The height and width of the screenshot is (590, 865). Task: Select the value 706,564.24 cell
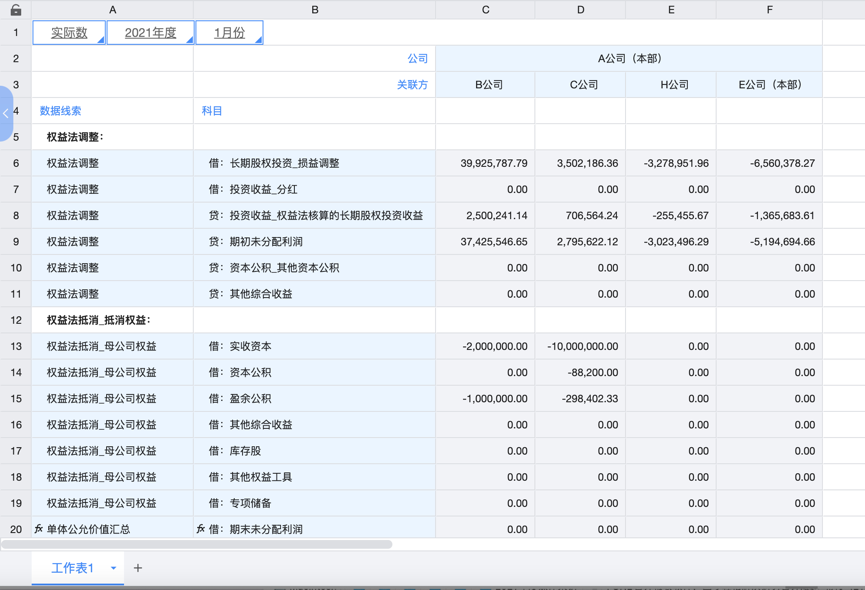point(580,216)
